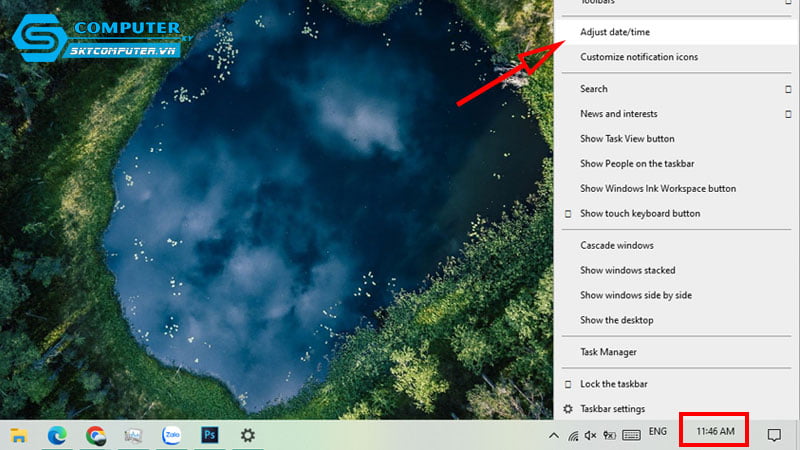Toggle Show Task View button
The image size is (800, 450).
627,138
